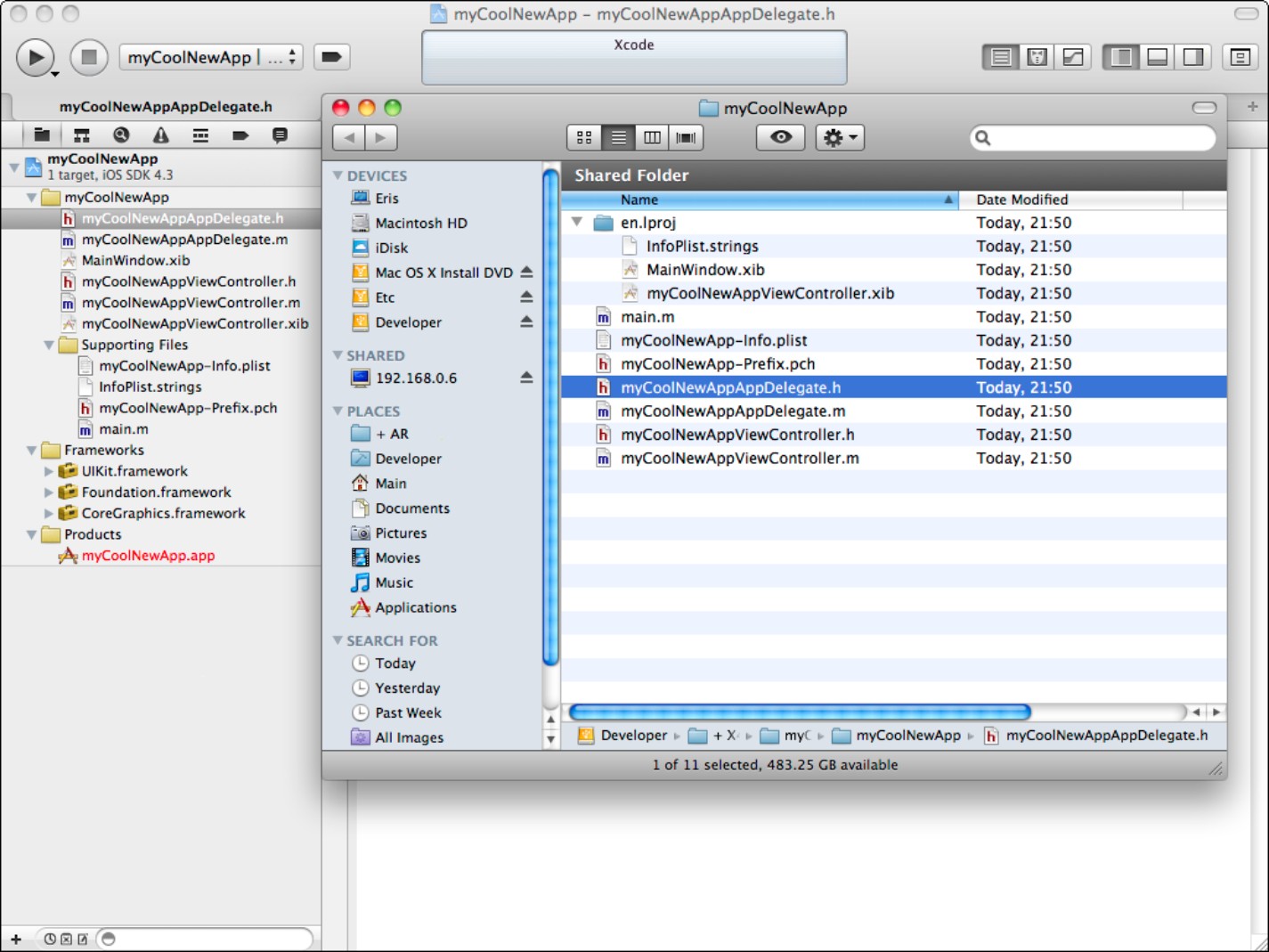Open Pictures in Finder sidebar
This screenshot has width=1269, height=952.
(x=400, y=533)
